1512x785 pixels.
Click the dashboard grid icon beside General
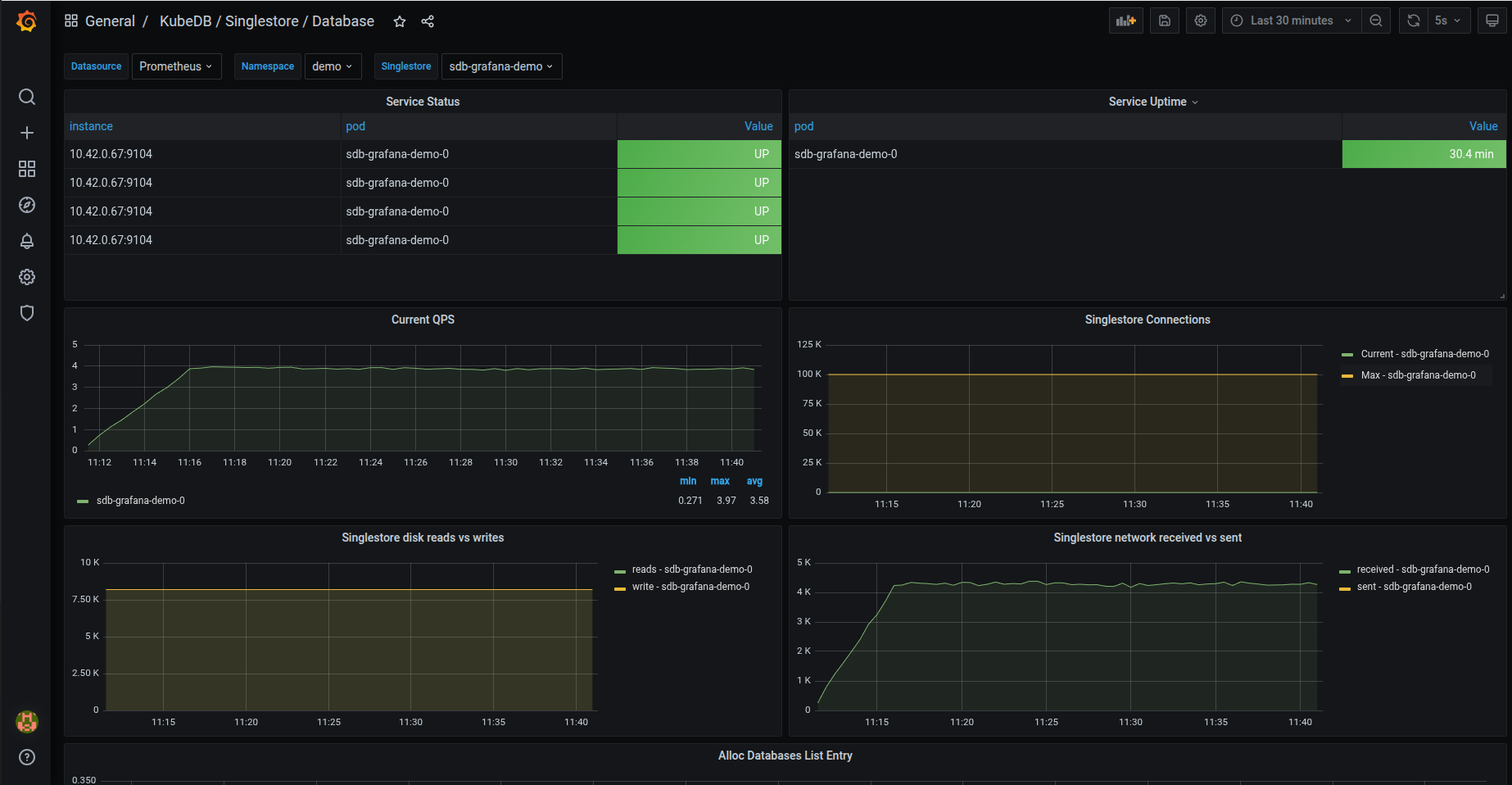71,20
